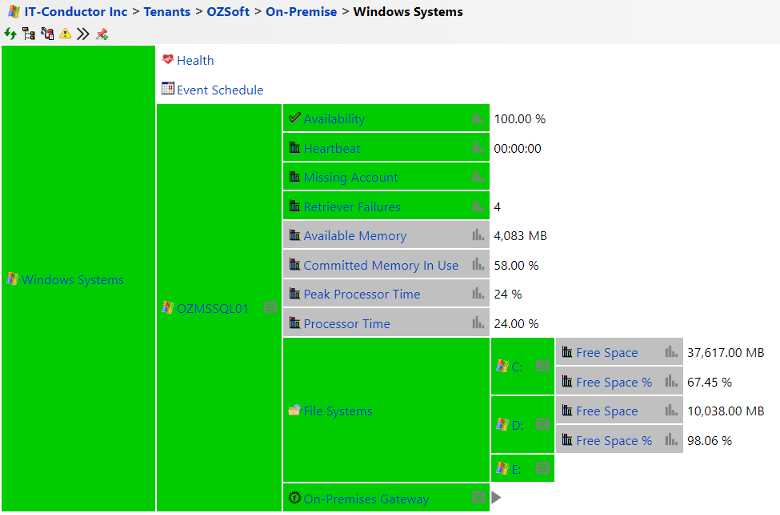Select the OZMSSQL01 server node

(x=212, y=309)
